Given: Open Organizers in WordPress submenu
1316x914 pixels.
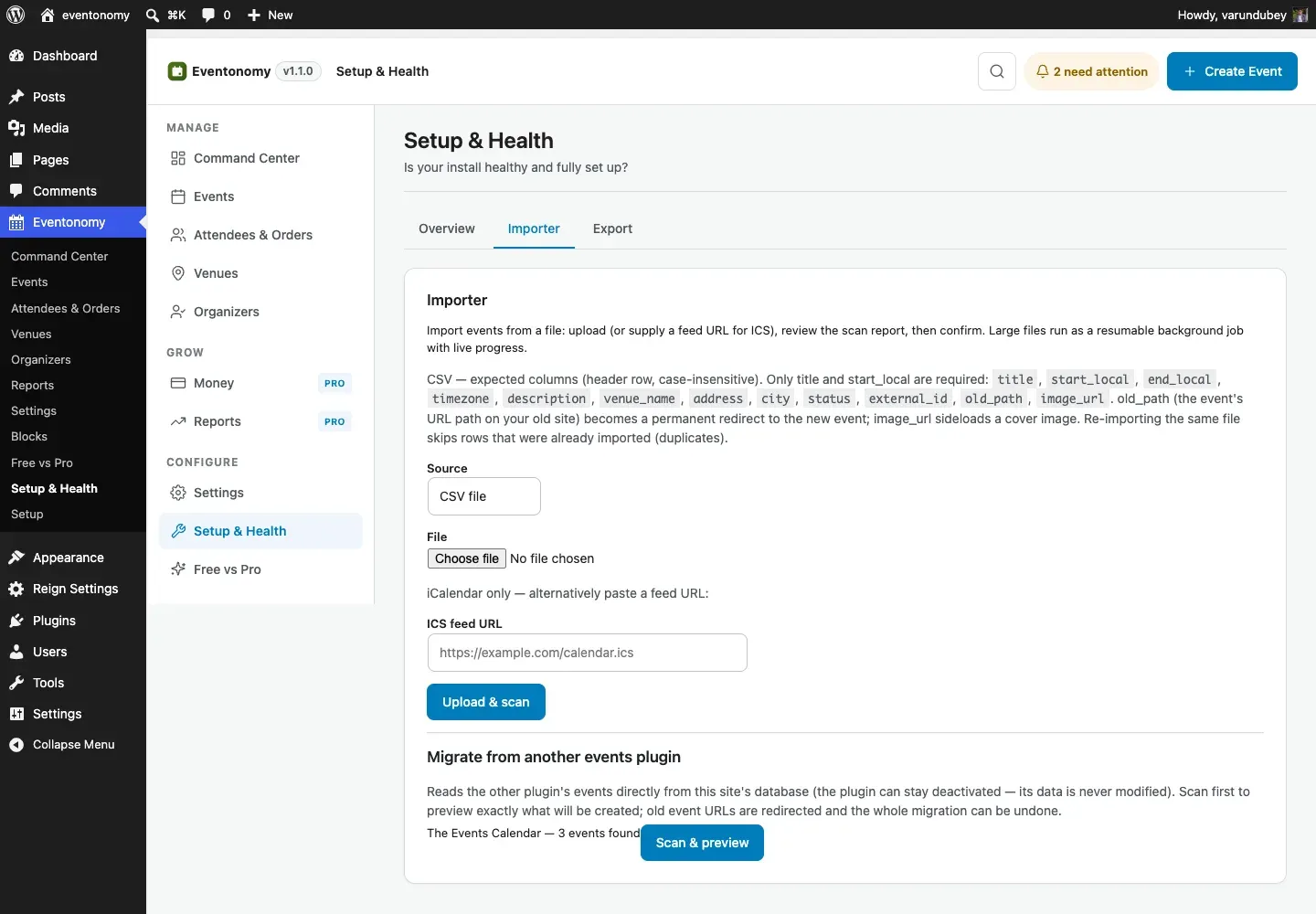Looking at the screenshot, I should pos(41,360).
